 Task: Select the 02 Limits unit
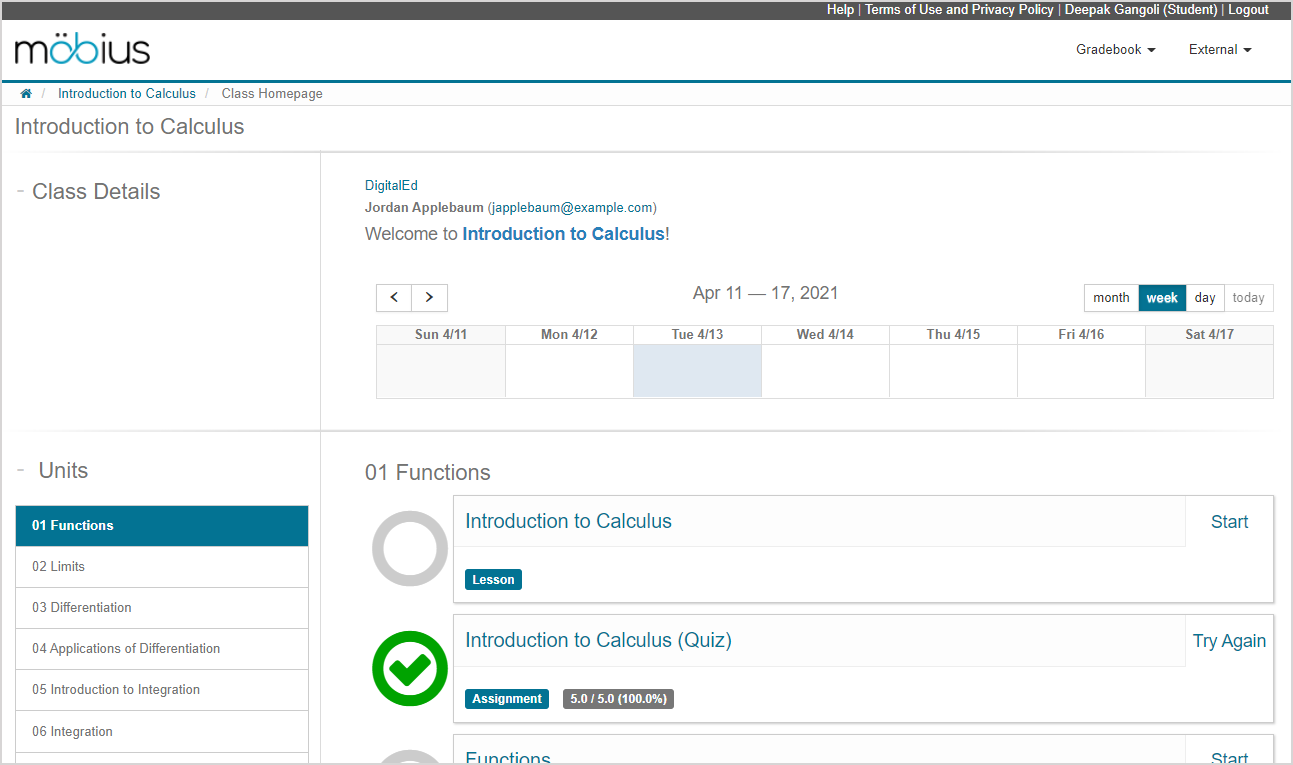point(162,566)
